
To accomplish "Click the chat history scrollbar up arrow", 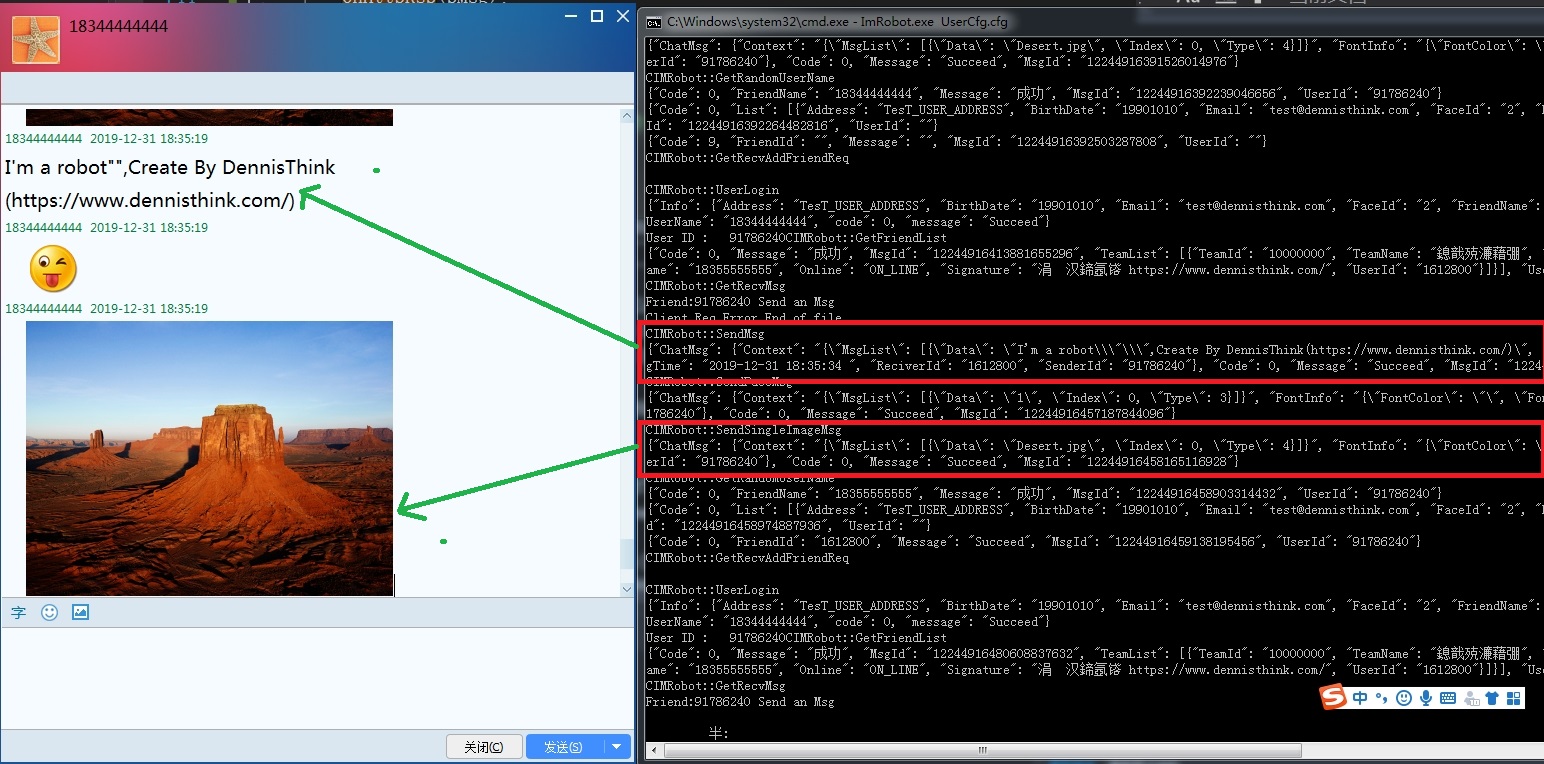I will (x=627, y=116).
